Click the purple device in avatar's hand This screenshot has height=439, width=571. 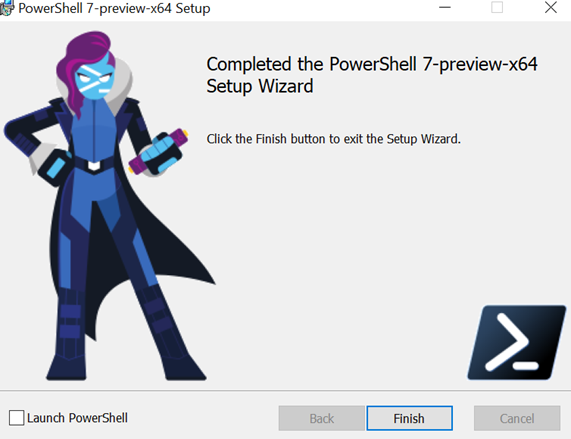(x=159, y=152)
